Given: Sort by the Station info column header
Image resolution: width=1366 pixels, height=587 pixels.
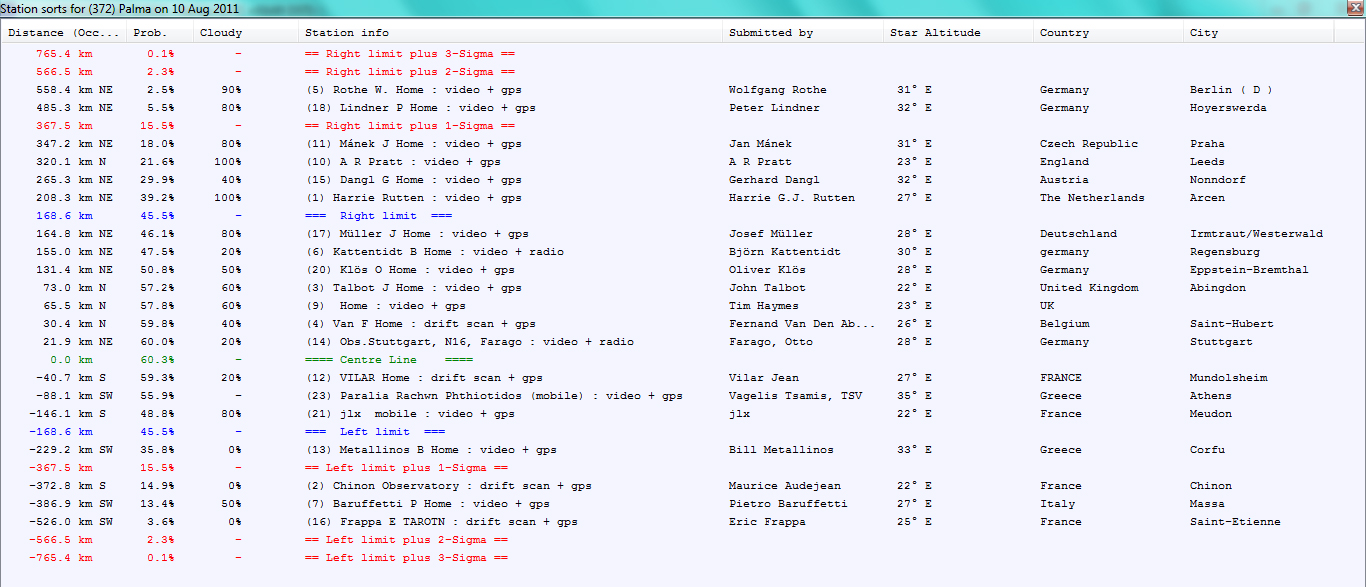Looking at the screenshot, I should [510, 33].
